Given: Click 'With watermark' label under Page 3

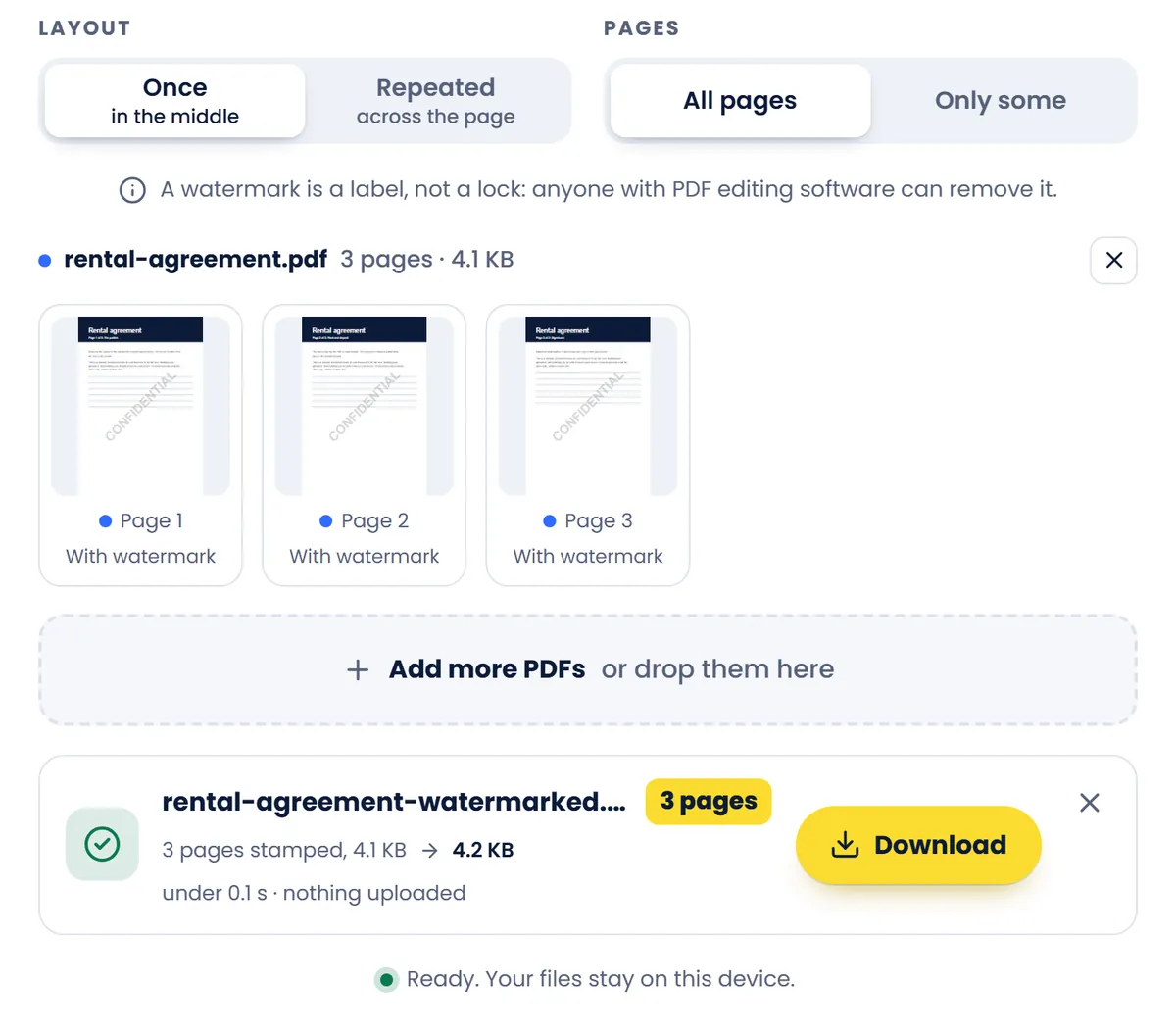Looking at the screenshot, I should click(588, 556).
